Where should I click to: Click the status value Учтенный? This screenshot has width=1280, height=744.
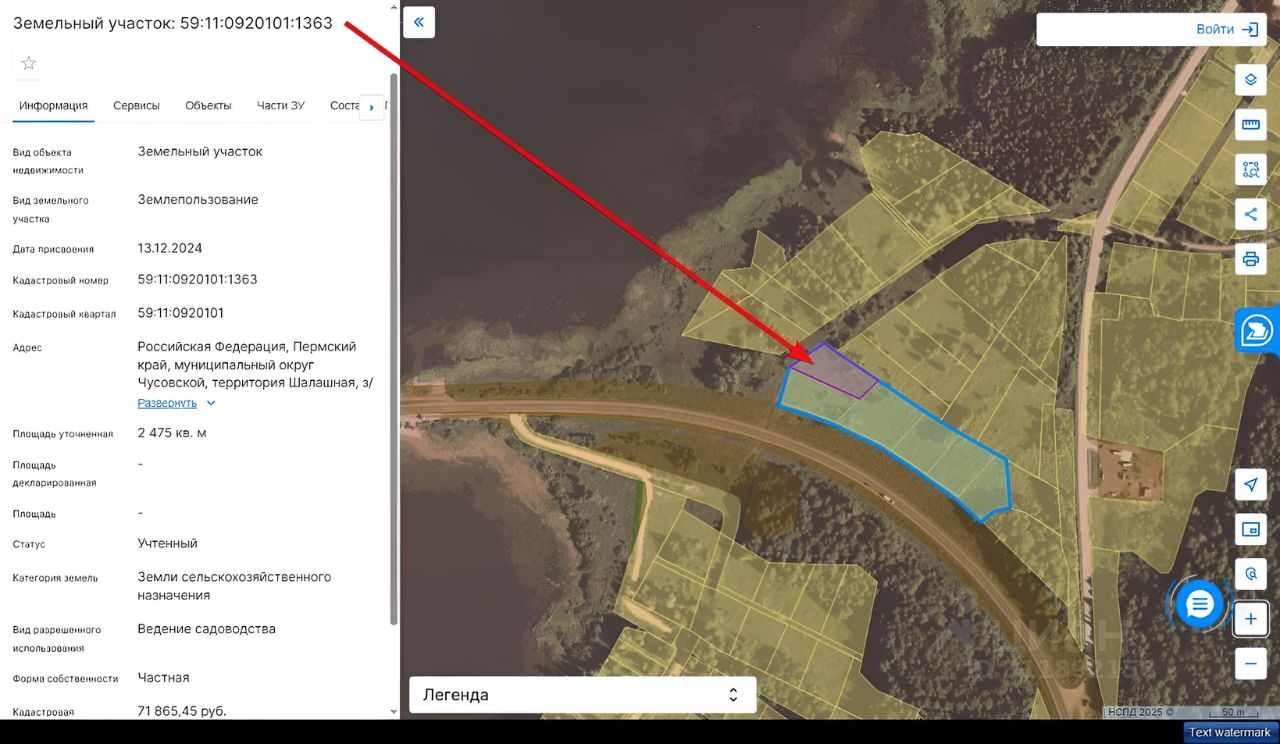(x=168, y=544)
